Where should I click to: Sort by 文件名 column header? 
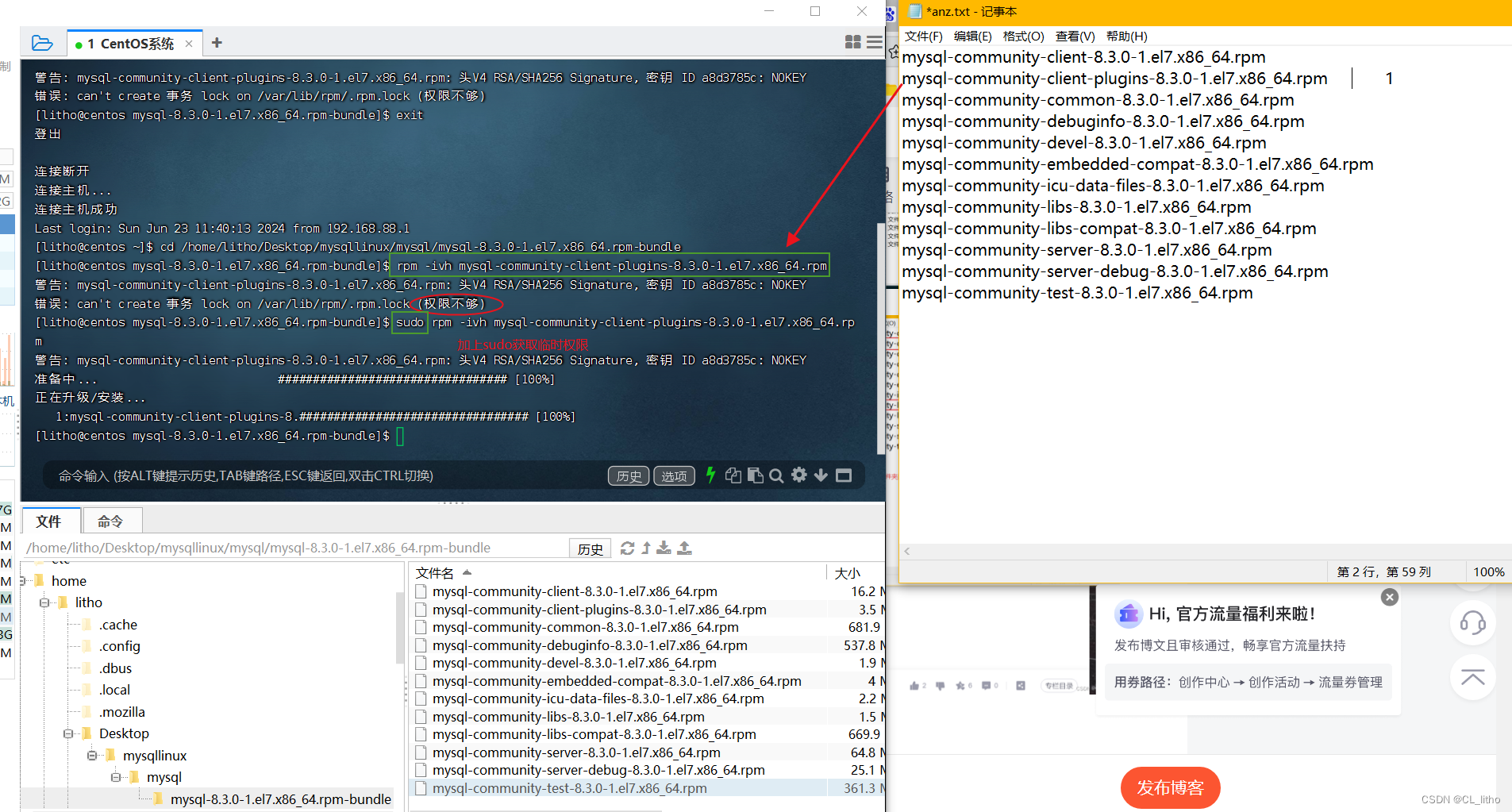435,573
